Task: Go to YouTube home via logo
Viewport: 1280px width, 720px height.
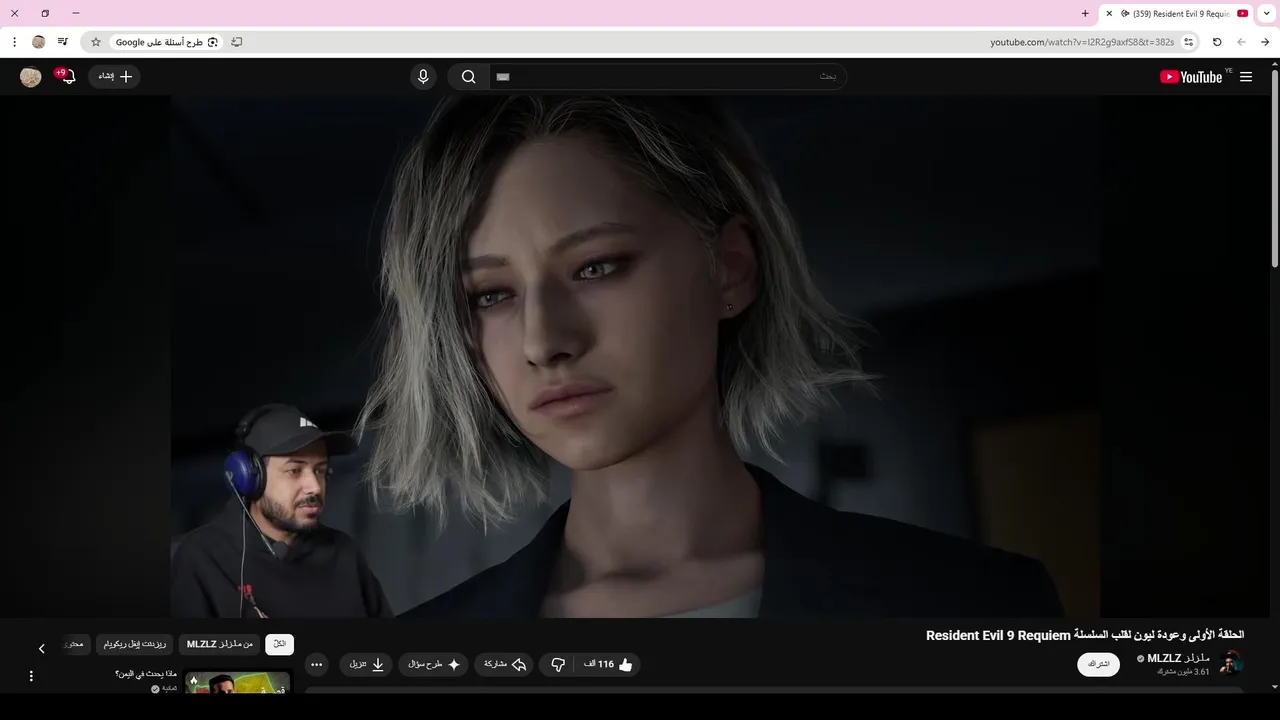Action: tap(1191, 77)
